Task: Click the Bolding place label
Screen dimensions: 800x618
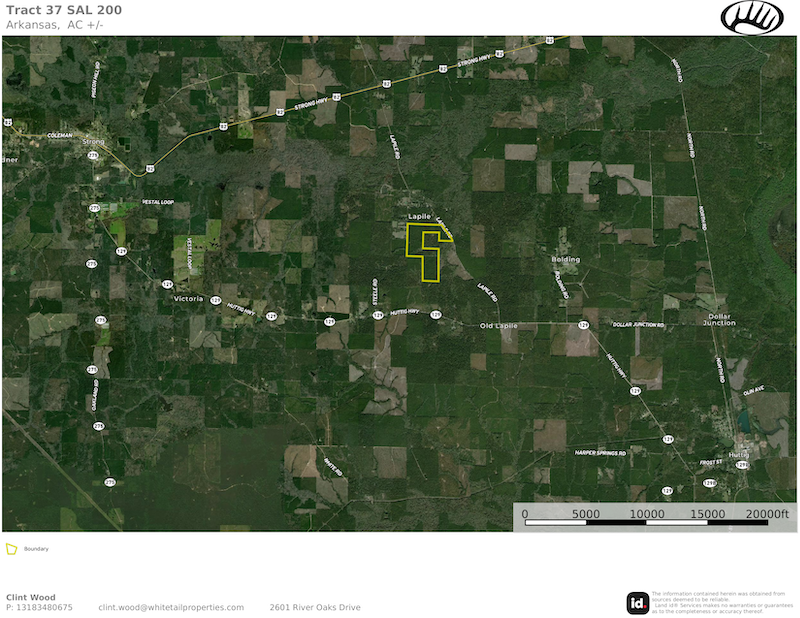Action: pyautogui.click(x=565, y=259)
